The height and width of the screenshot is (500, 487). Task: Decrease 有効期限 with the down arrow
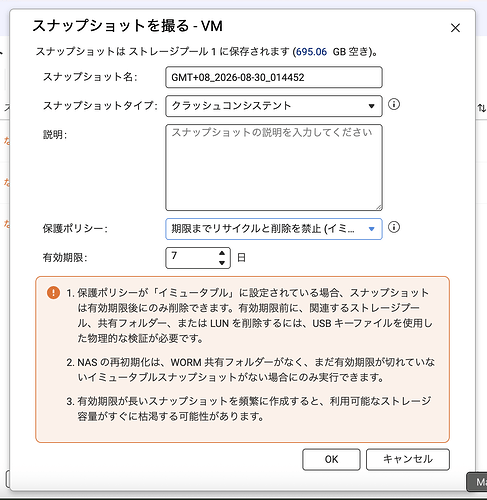(222, 263)
